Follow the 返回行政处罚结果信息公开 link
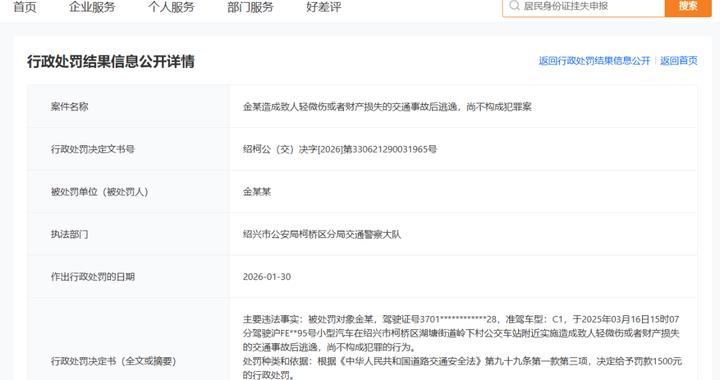Viewport: 720px width, 380px height. (594, 61)
